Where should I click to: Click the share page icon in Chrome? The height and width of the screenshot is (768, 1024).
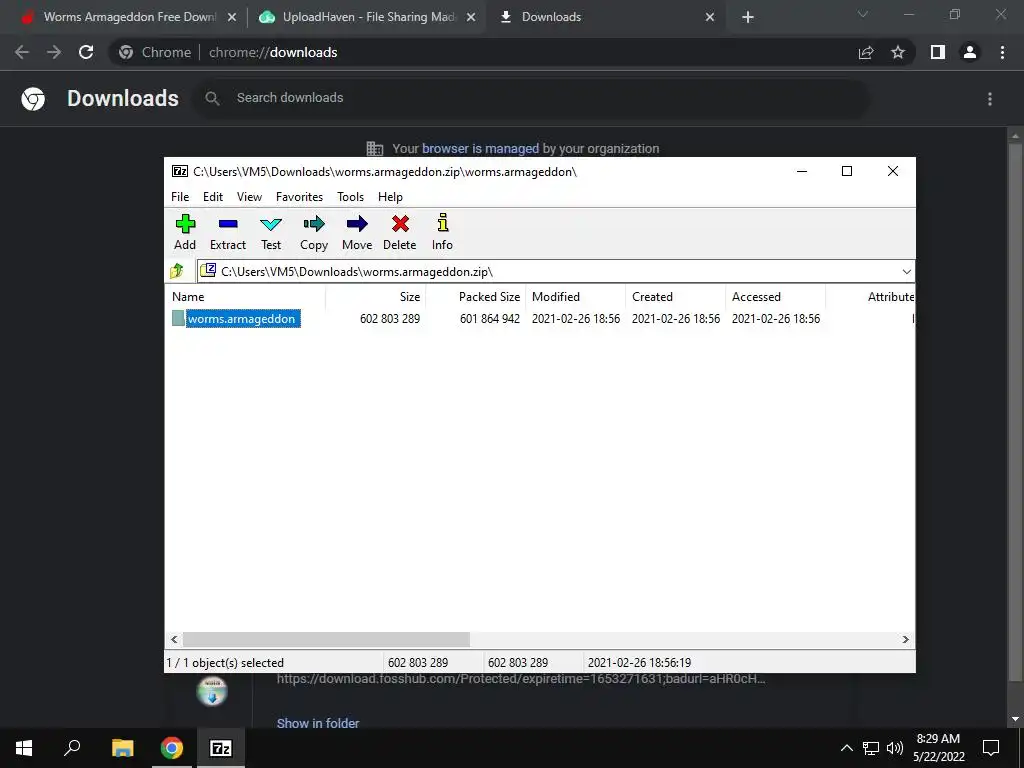click(866, 52)
